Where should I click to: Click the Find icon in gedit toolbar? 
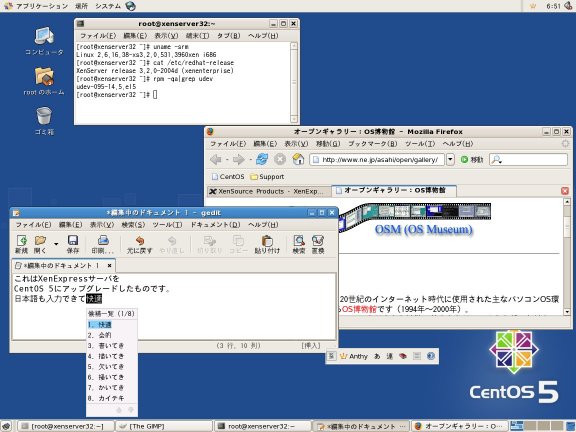299,244
